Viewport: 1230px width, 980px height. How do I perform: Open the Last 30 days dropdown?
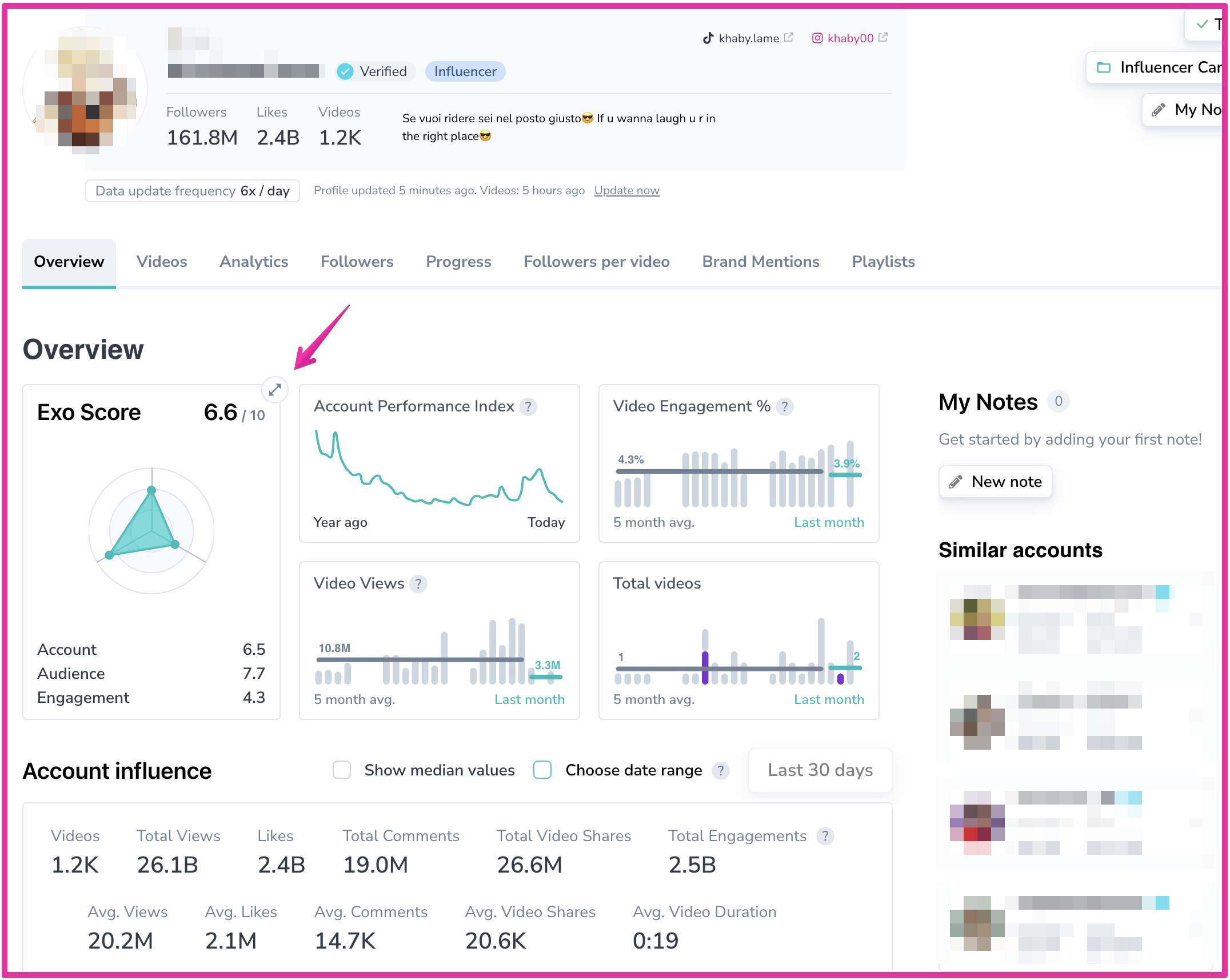[820, 770]
